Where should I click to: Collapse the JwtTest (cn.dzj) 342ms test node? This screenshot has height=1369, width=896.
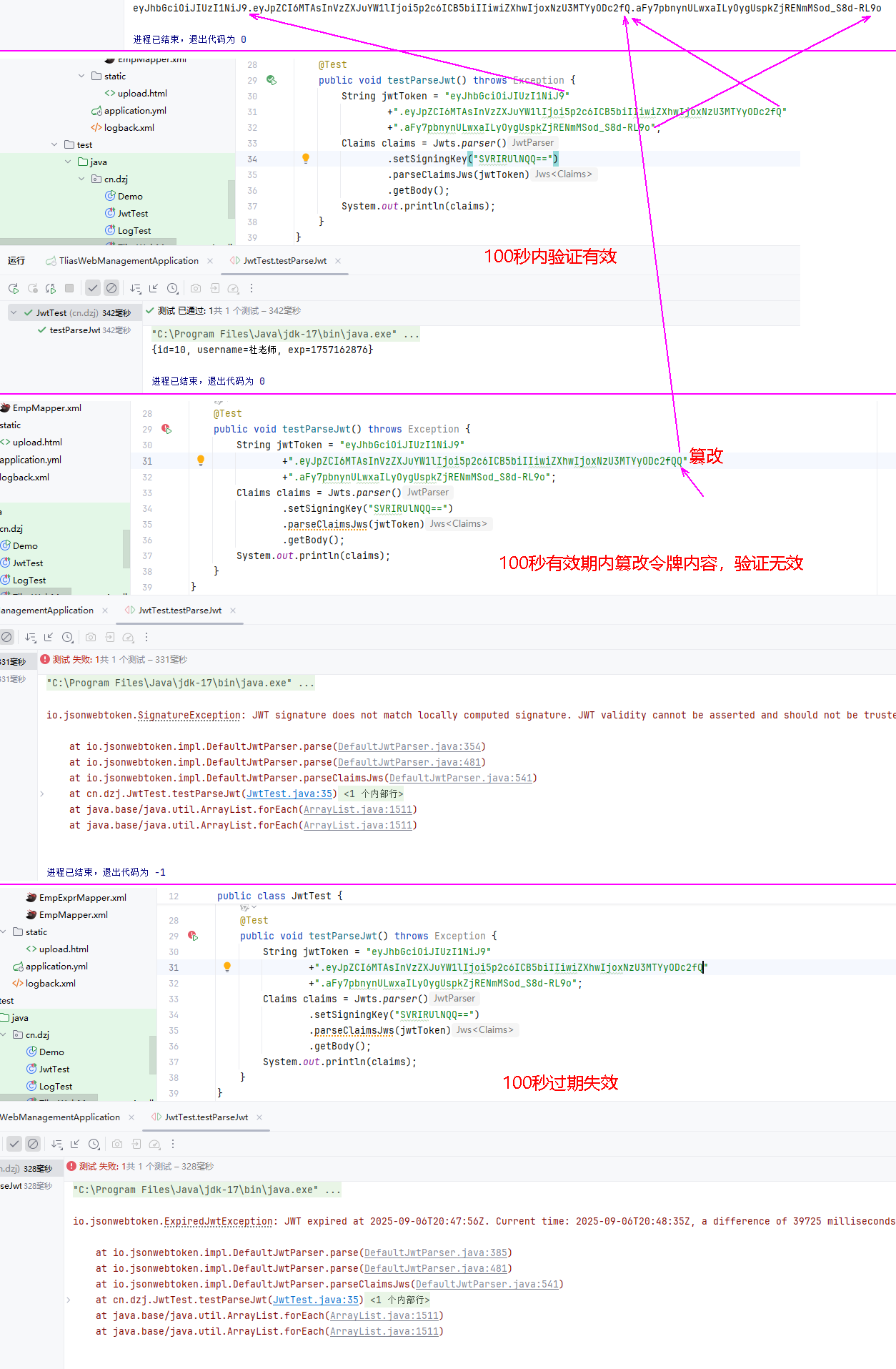pyautogui.click(x=14, y=313)
